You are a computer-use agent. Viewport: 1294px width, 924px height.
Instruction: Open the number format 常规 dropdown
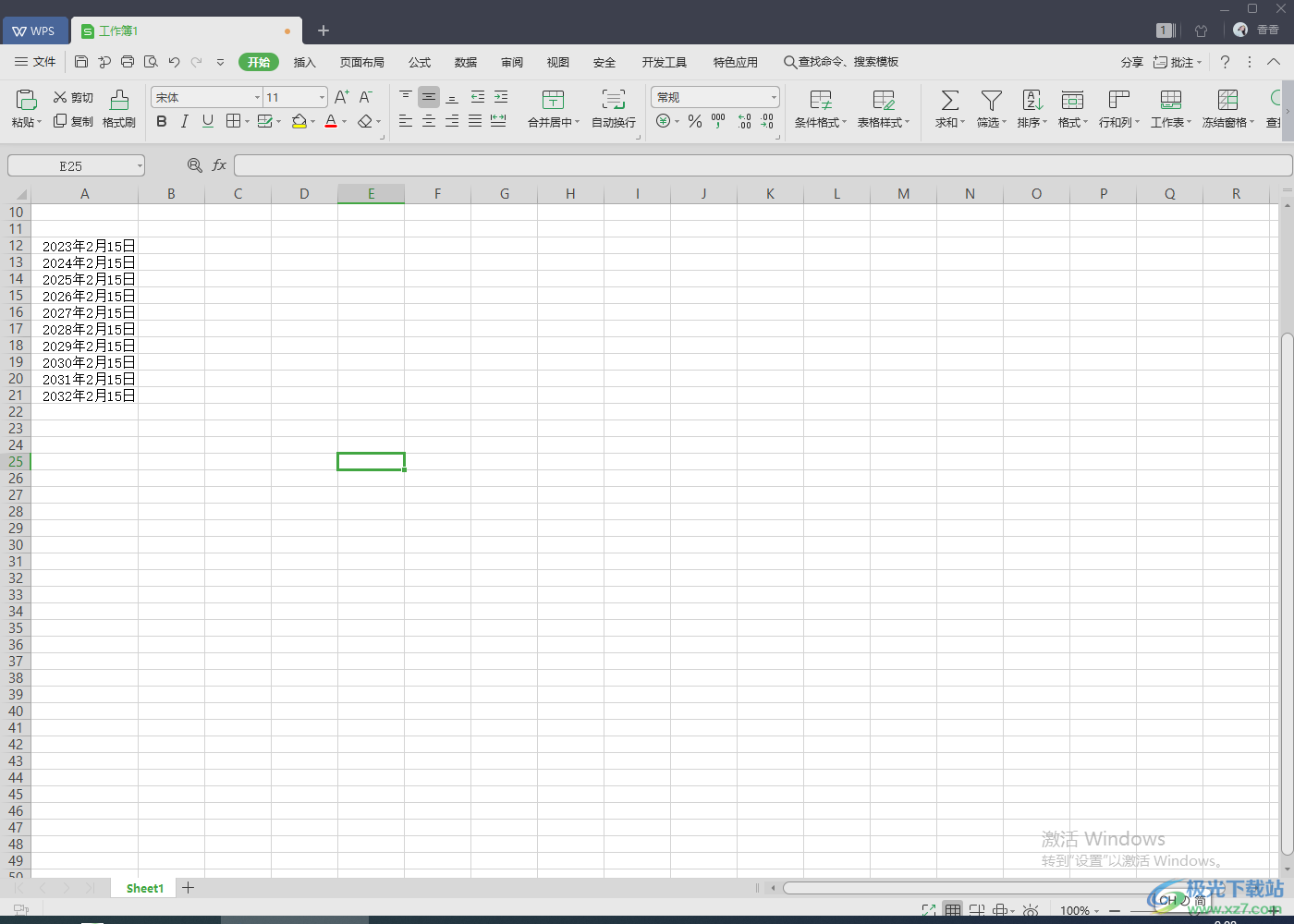click(774, 97)
